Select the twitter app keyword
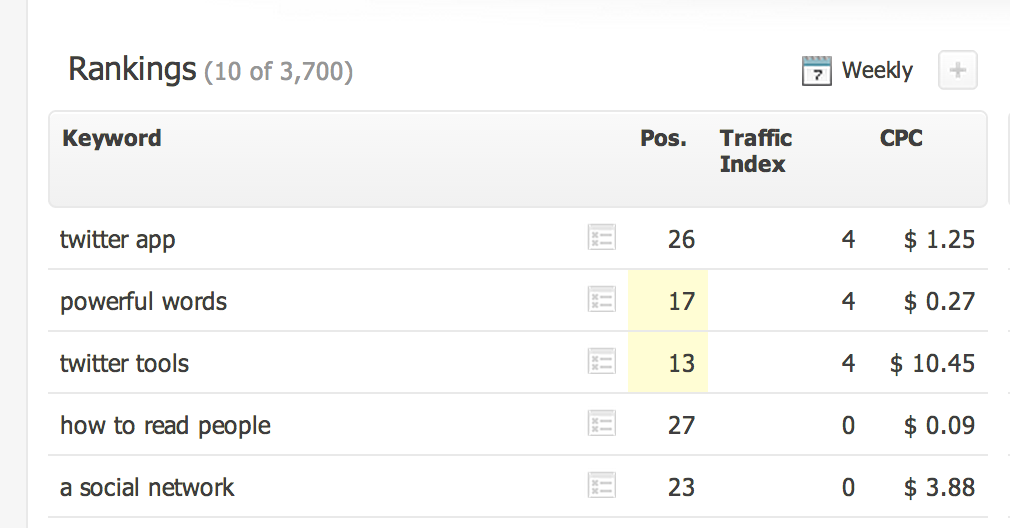 pyautogui.click(x=117, y=240)
